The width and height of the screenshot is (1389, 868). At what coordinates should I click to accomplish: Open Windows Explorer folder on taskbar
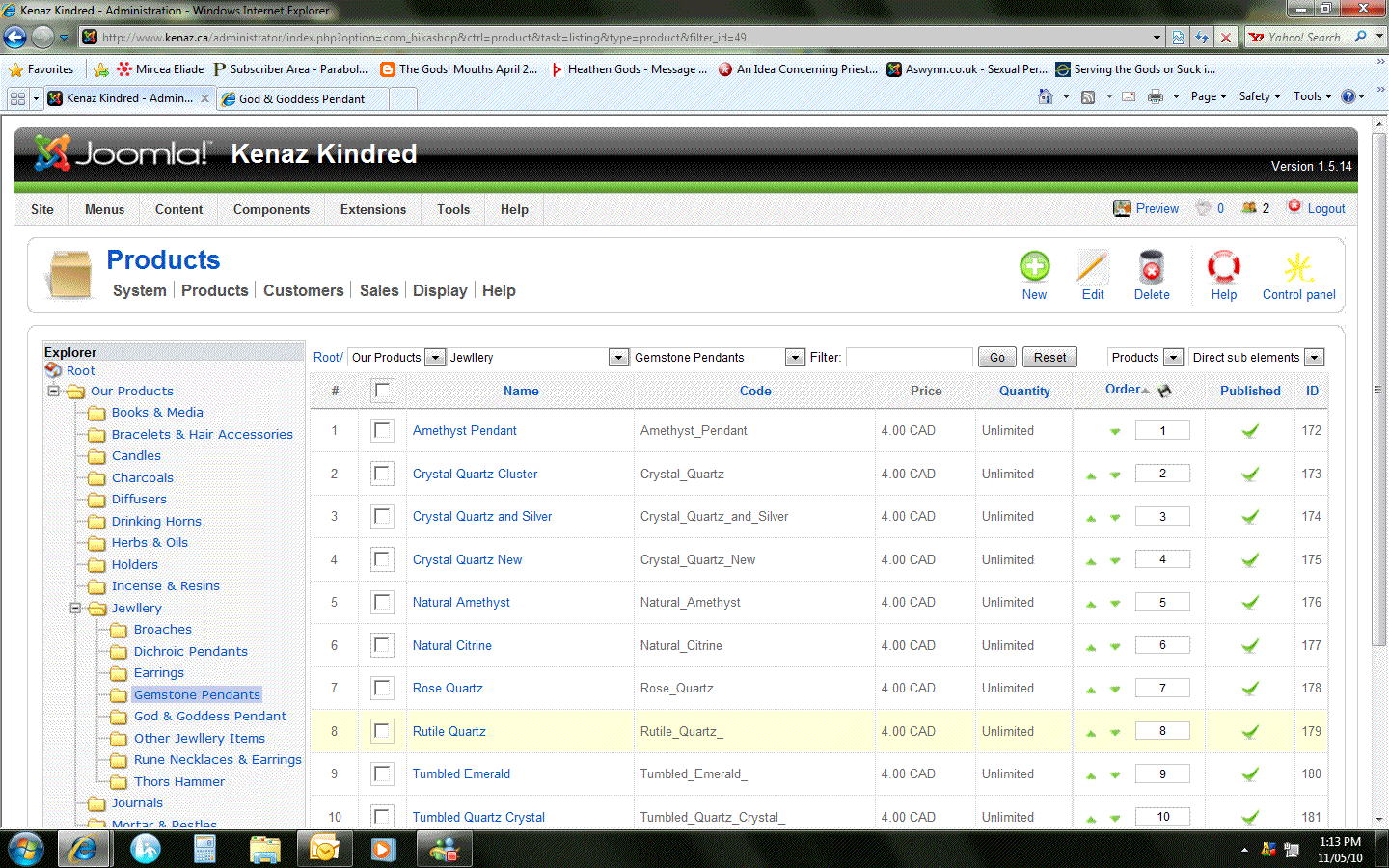point(264,849)
